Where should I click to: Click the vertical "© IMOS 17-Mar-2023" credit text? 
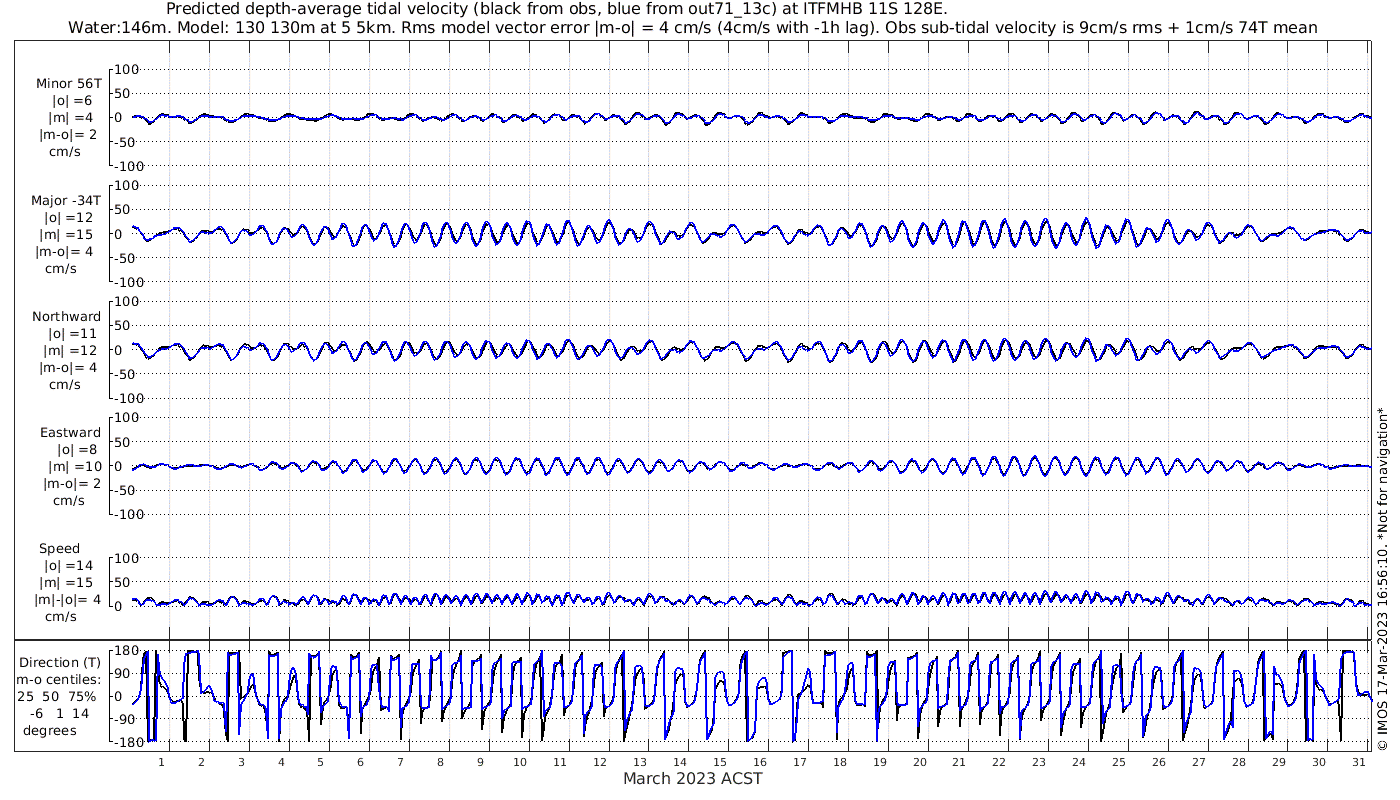point(1383,578)
